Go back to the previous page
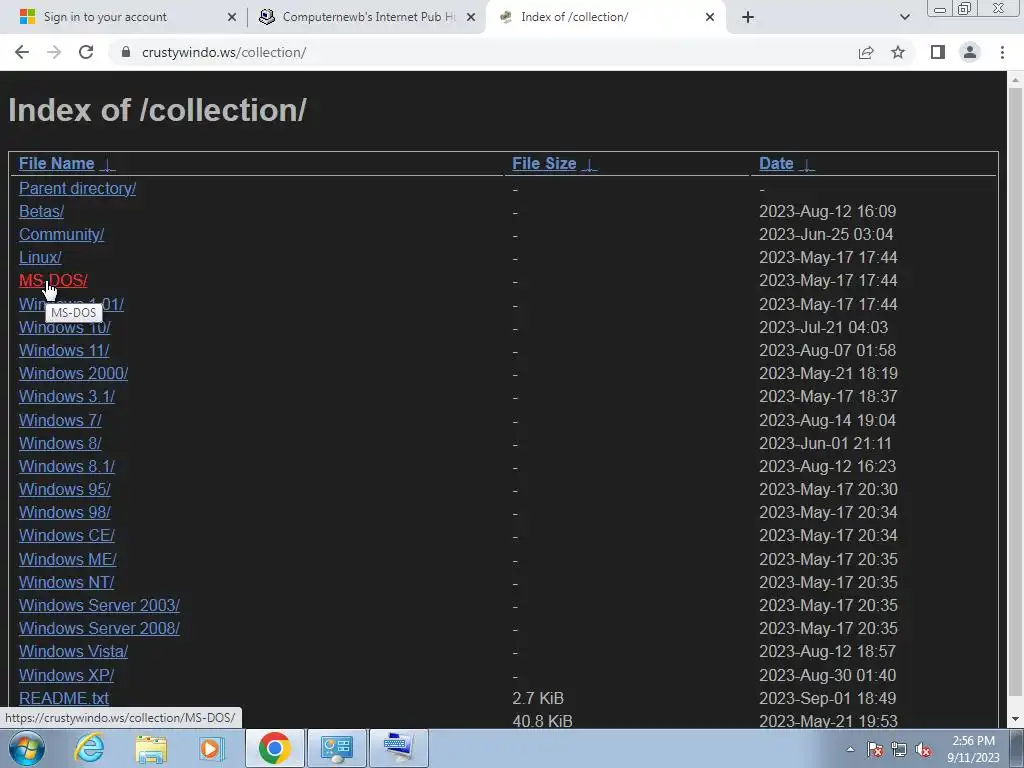Viewport: 1024px width, 768px height. click(x=22, y=52)
